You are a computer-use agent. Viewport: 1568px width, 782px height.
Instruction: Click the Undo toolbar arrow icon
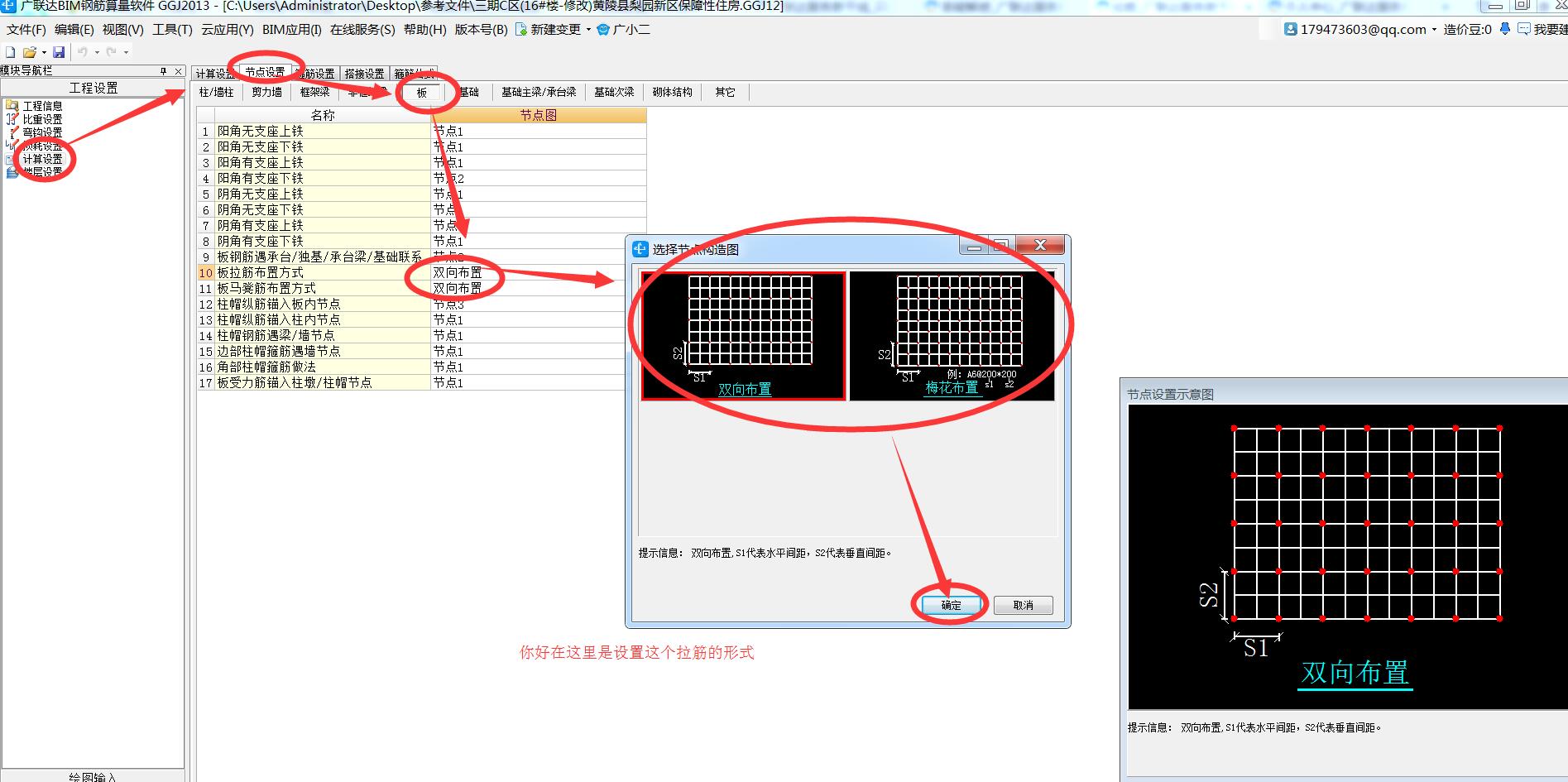83,52
